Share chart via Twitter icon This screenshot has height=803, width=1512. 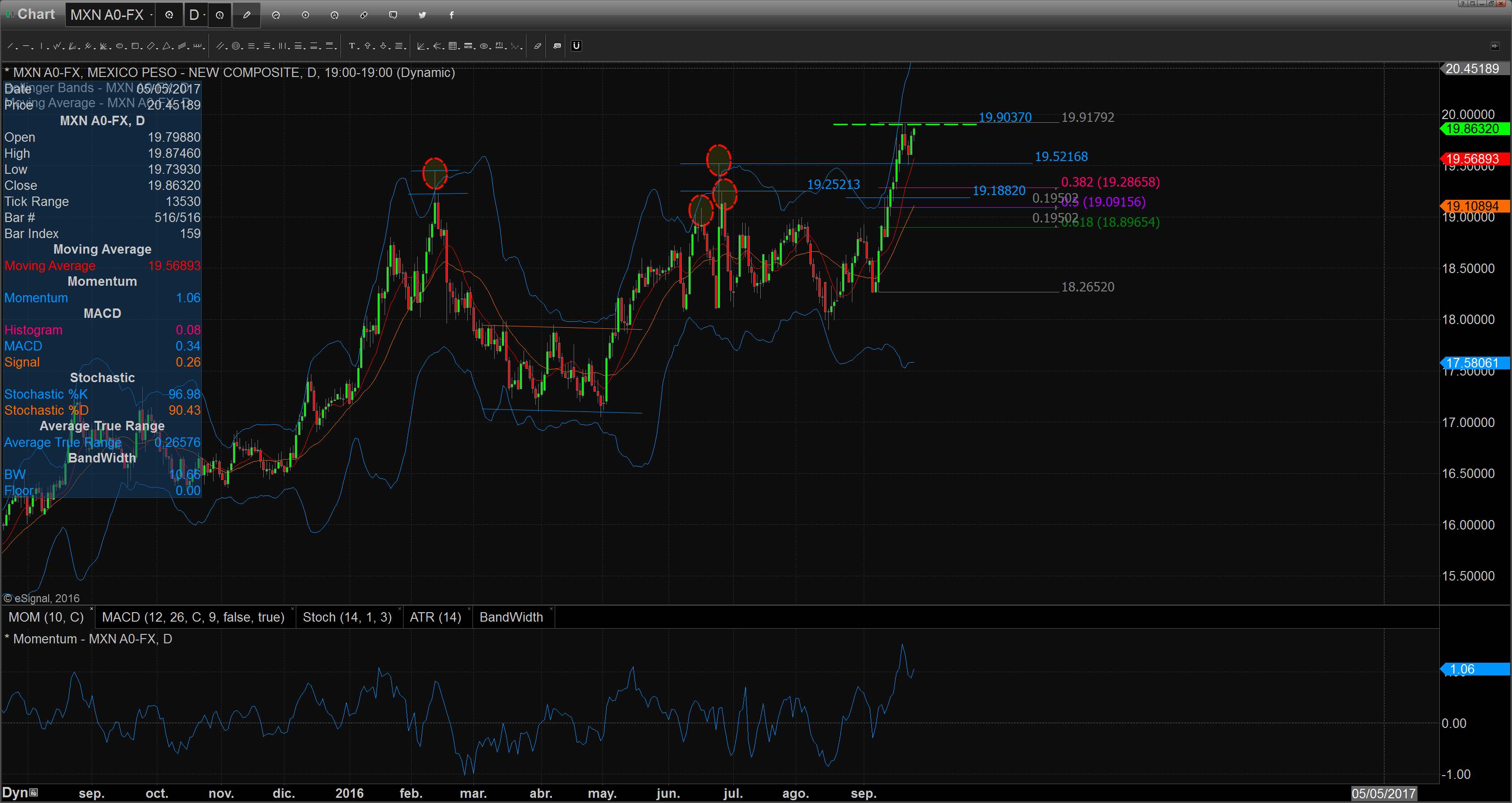[422, 15]
